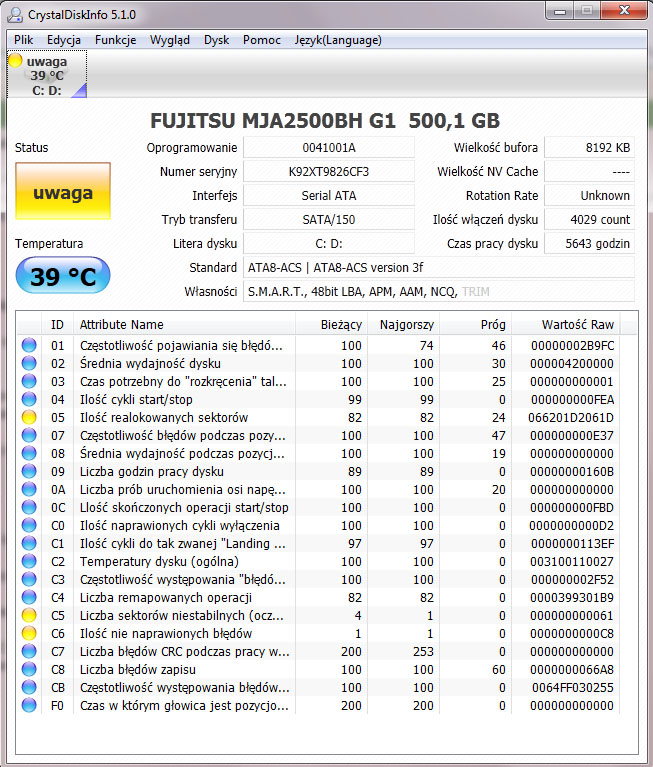The width and height of the screenshot is (653, 767).
Task: Click the blue status icon of row 01
Action: [x=29, y=345]
